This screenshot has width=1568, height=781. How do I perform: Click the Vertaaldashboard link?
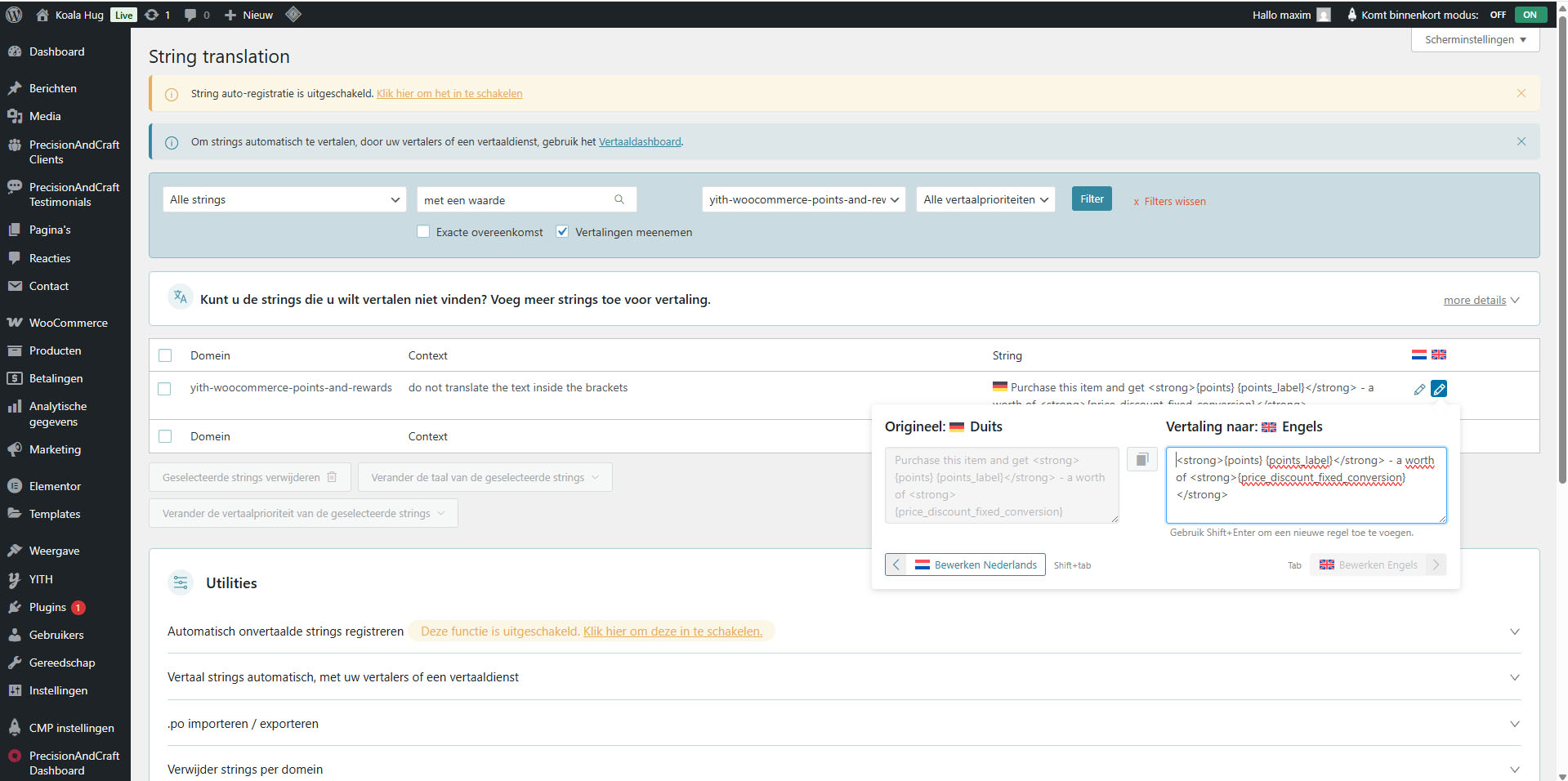click(x=639, y=142)
